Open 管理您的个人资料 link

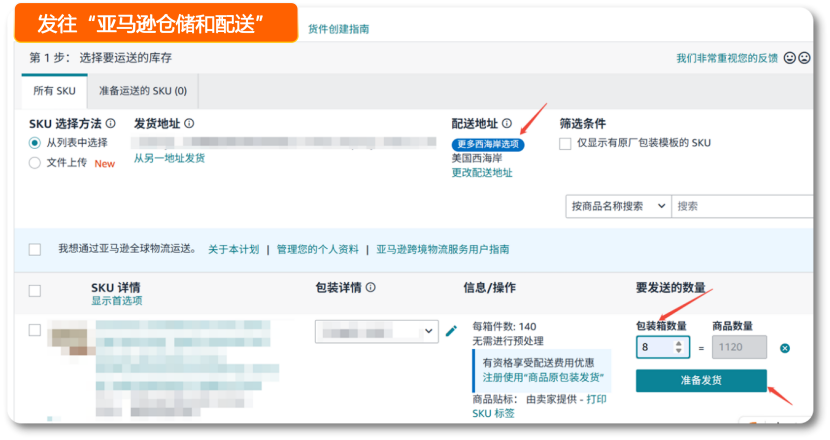tap(318, 249)
